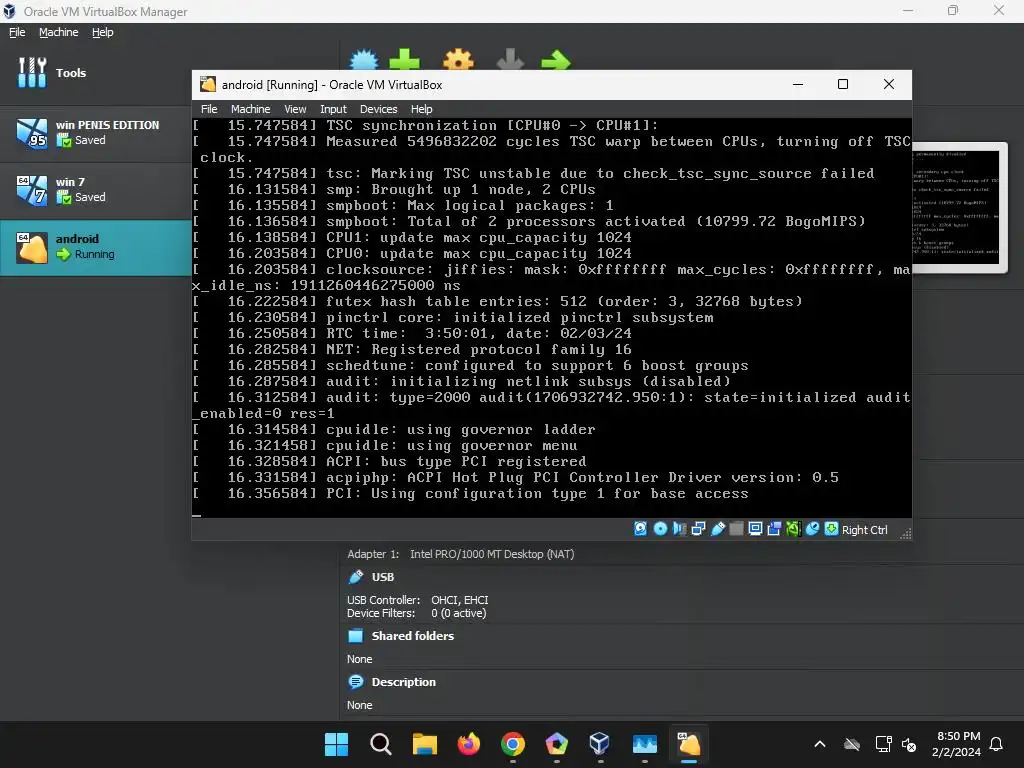This screenshot has width=1024, height=768.
Task: Click the New machine toolbar icon in Manager
Action: click(x=364, y=61)
